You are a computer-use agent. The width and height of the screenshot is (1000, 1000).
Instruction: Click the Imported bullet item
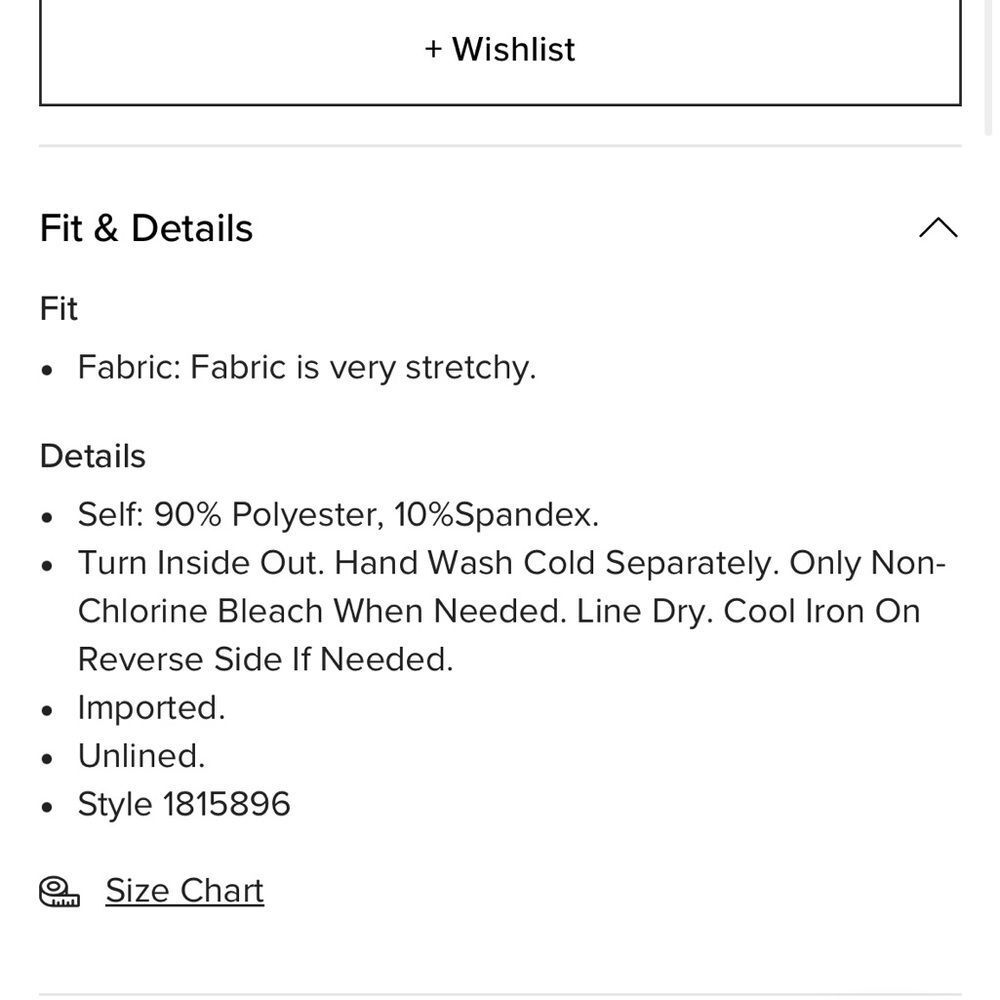click(x=152, y=708)
